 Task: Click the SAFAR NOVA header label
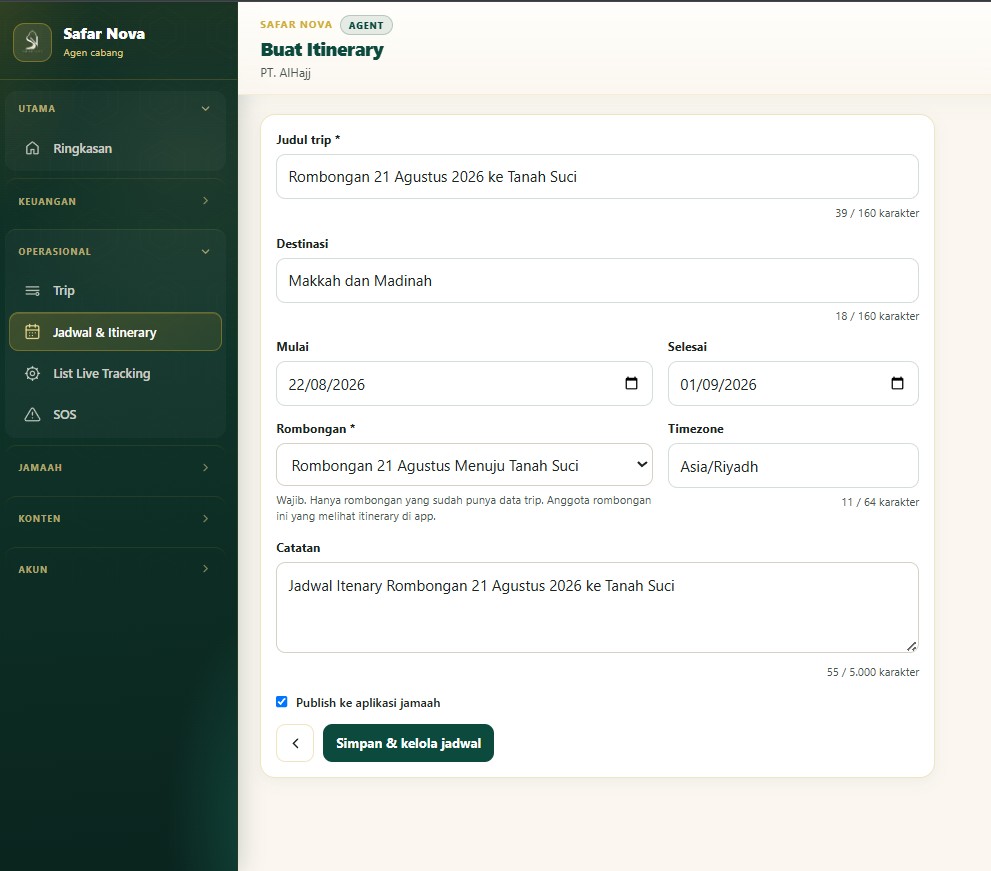pos(296,25)
